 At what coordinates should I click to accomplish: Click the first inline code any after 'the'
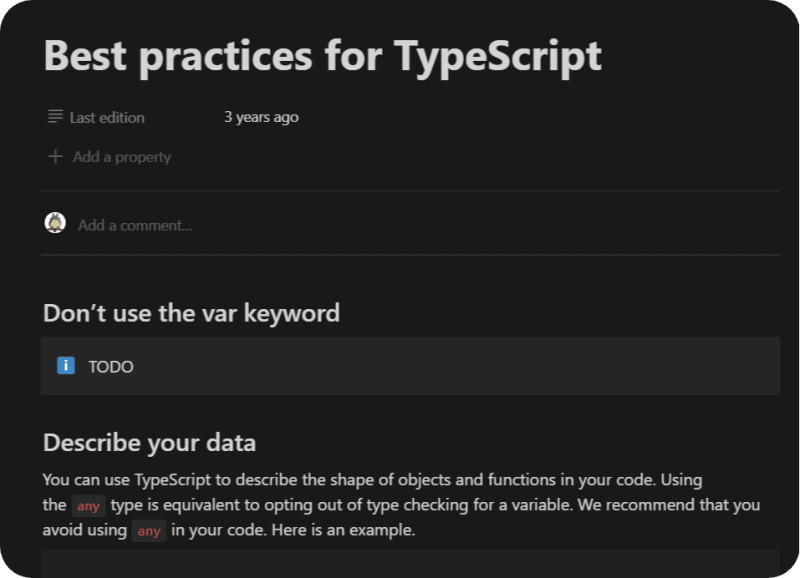(88, 506)
